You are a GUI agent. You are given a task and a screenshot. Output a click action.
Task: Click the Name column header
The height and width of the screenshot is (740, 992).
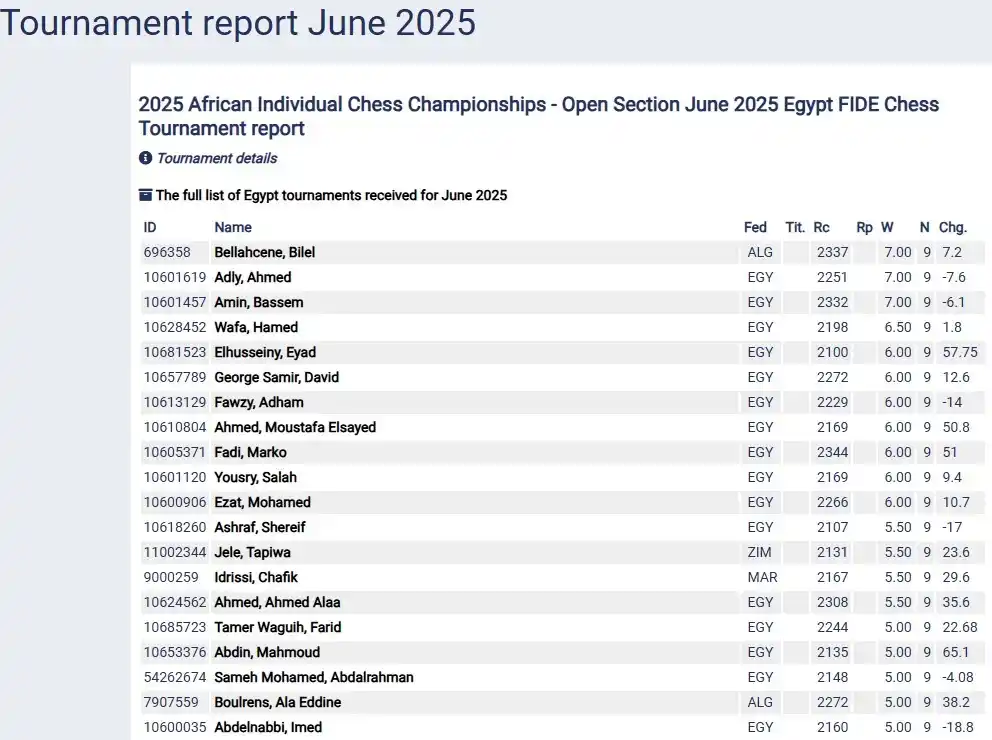click(233, 228)
